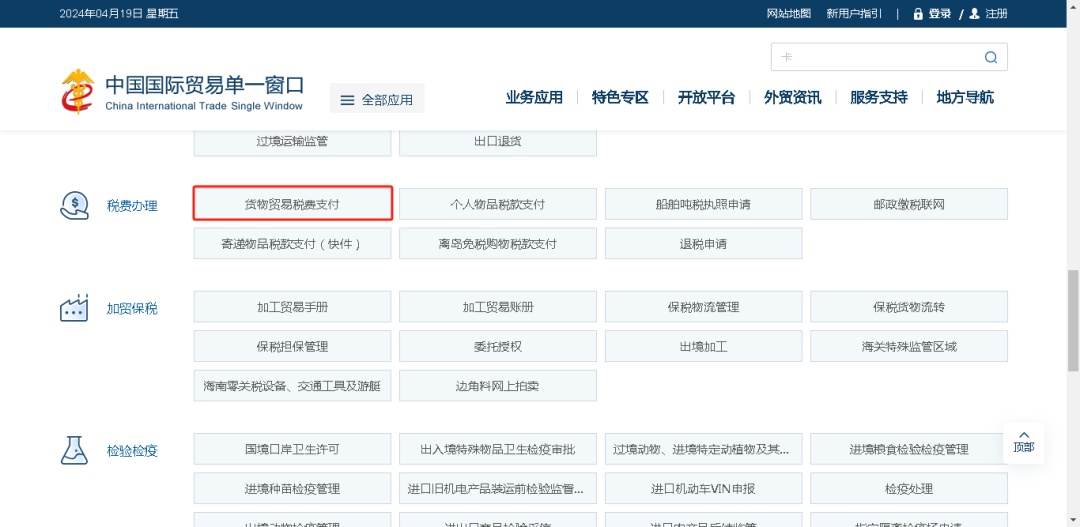Open 加工贸易手册

tap(292, 307)
